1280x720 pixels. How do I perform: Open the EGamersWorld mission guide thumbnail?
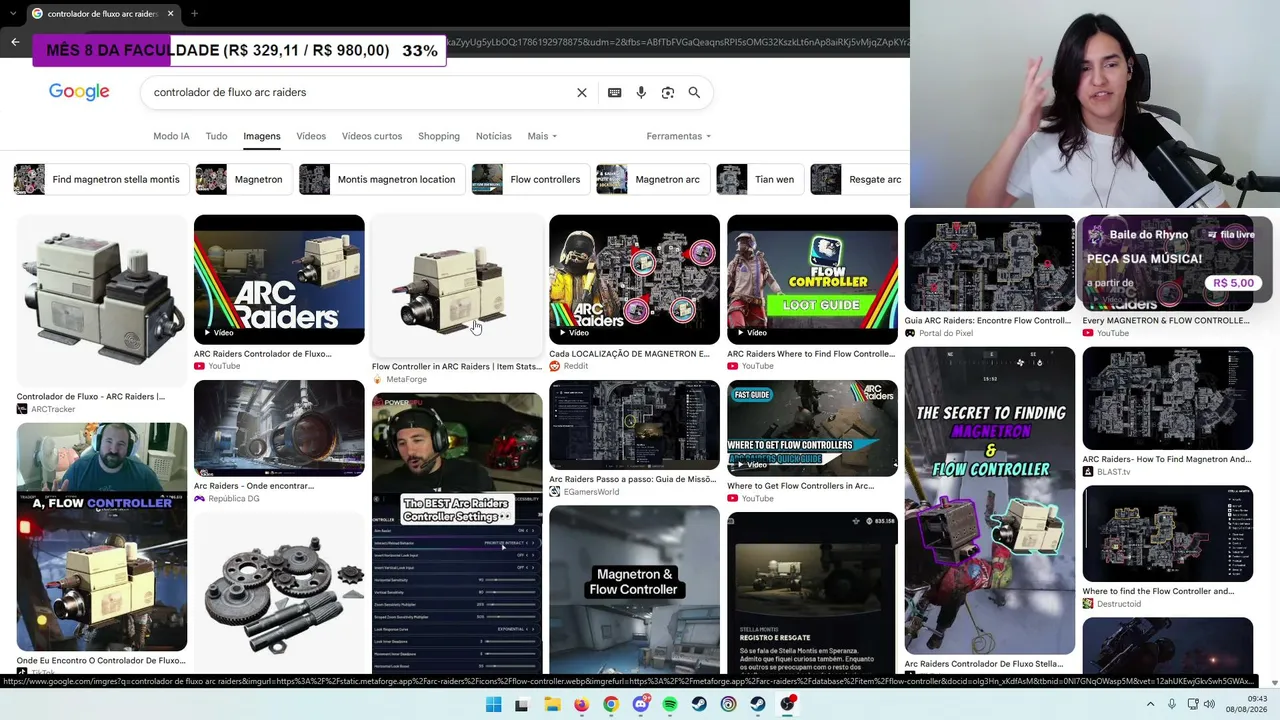tap(634, 425)
